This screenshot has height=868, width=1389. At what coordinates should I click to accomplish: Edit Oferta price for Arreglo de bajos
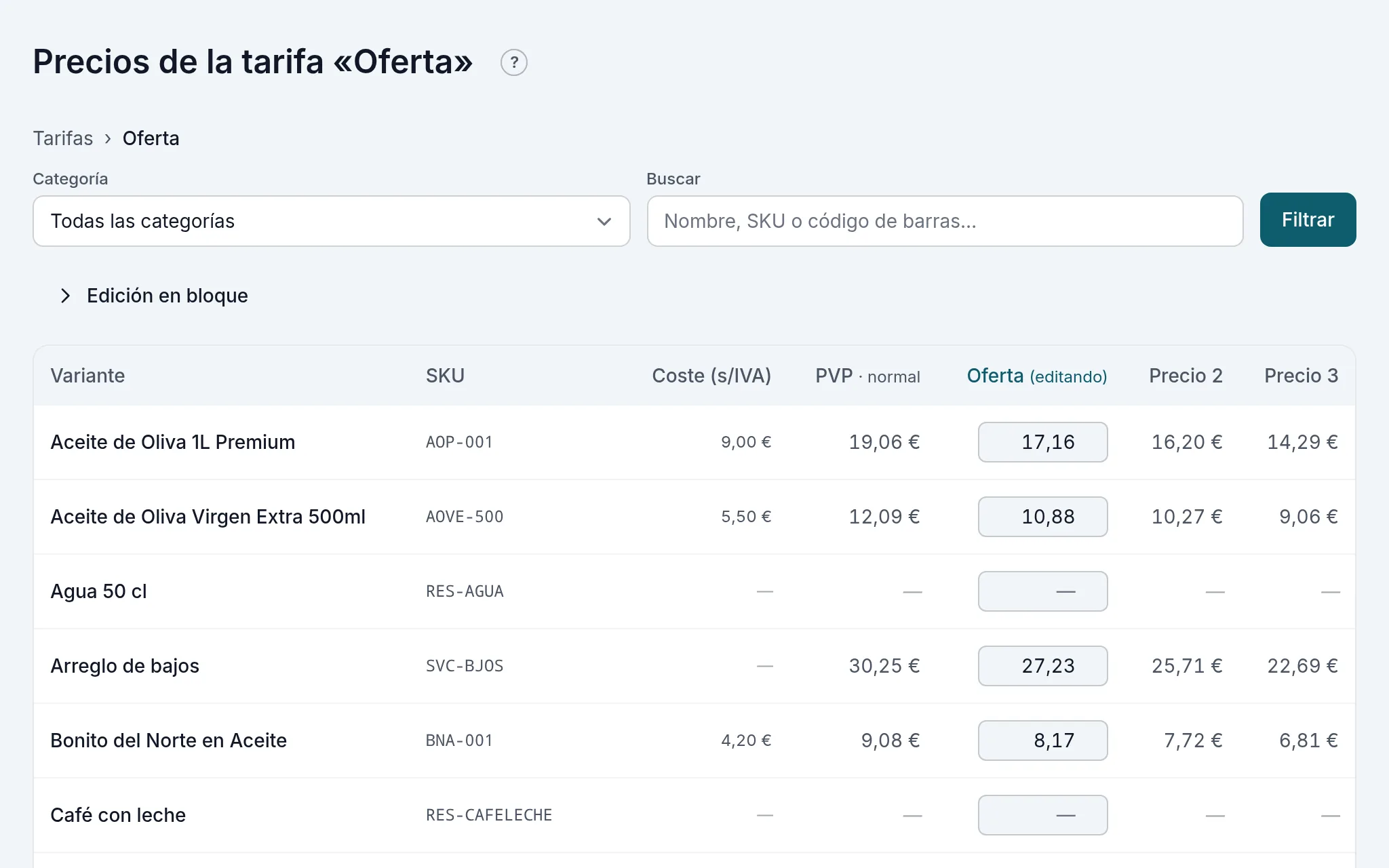(x=1042, y=666)
